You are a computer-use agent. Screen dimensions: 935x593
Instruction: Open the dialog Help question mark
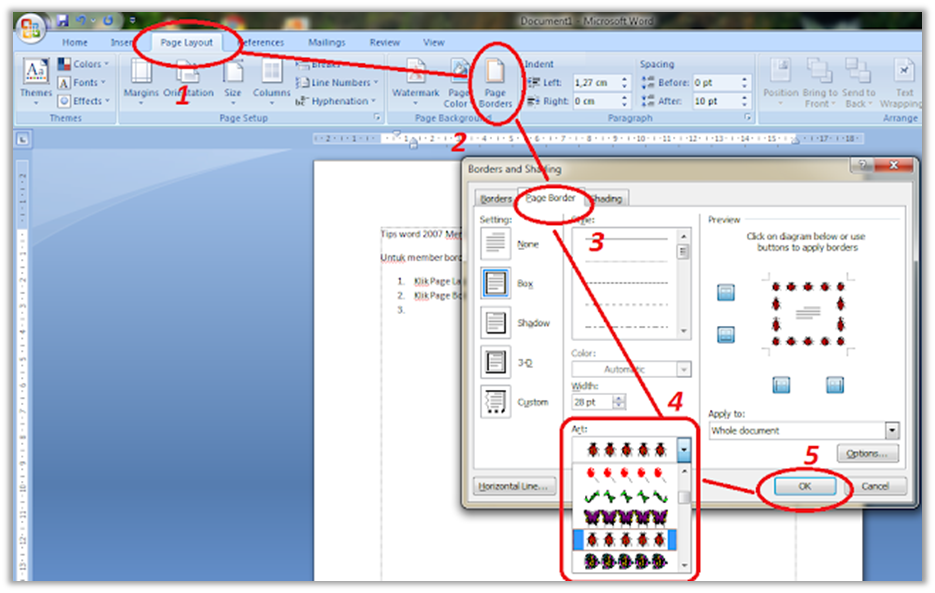point(862,165)
